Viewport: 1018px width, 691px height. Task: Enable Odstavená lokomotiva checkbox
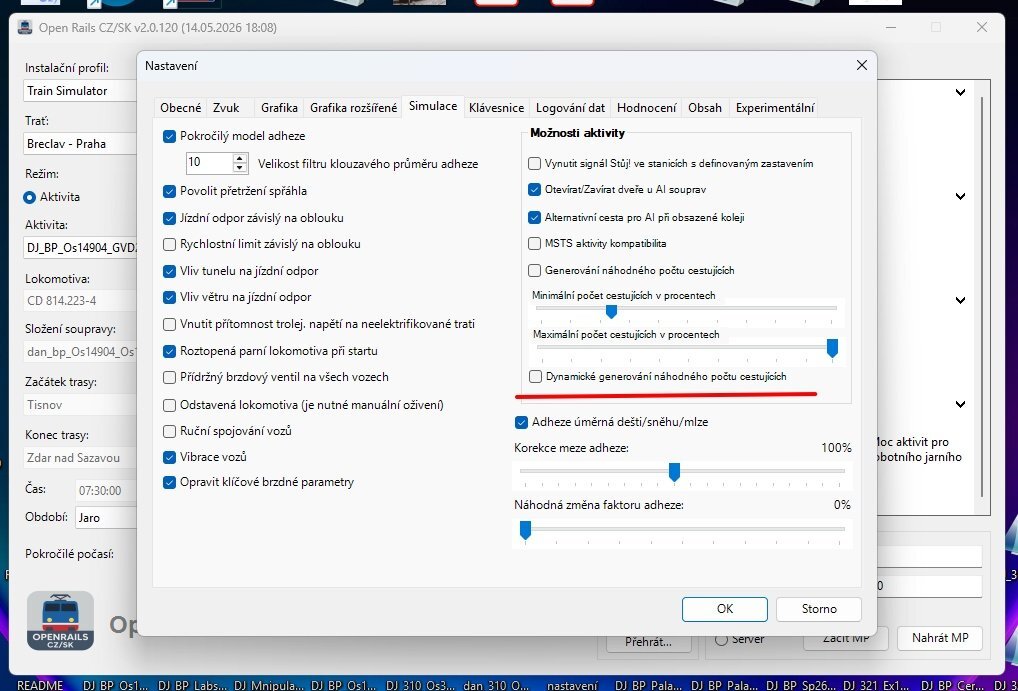[169, 405]
